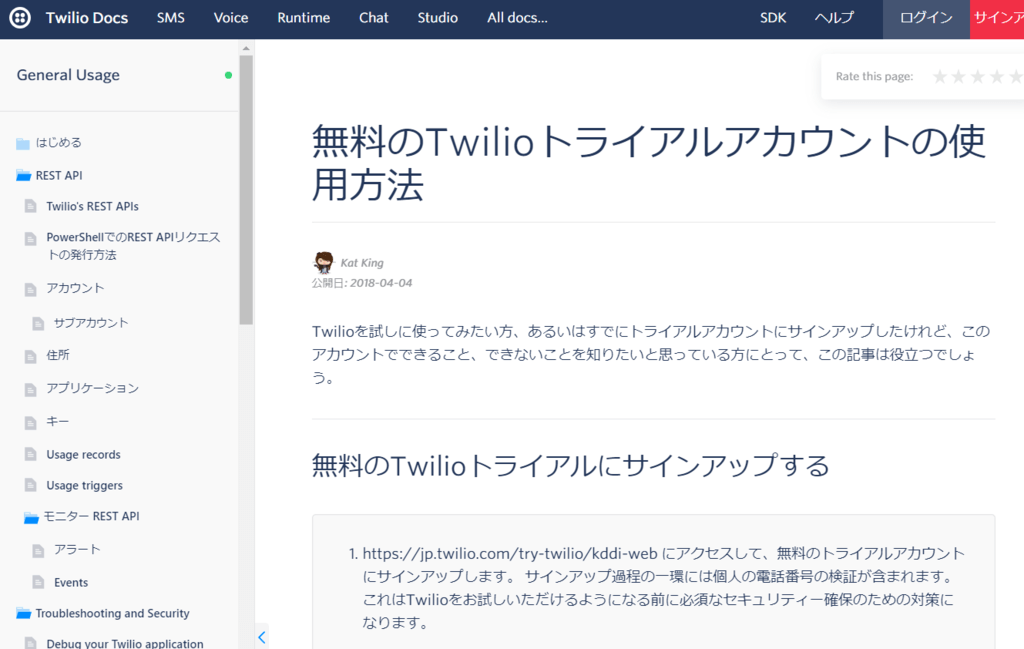1024x649 pixels.
Task: Click the document icon beside Events
Action: coord(39,581)
